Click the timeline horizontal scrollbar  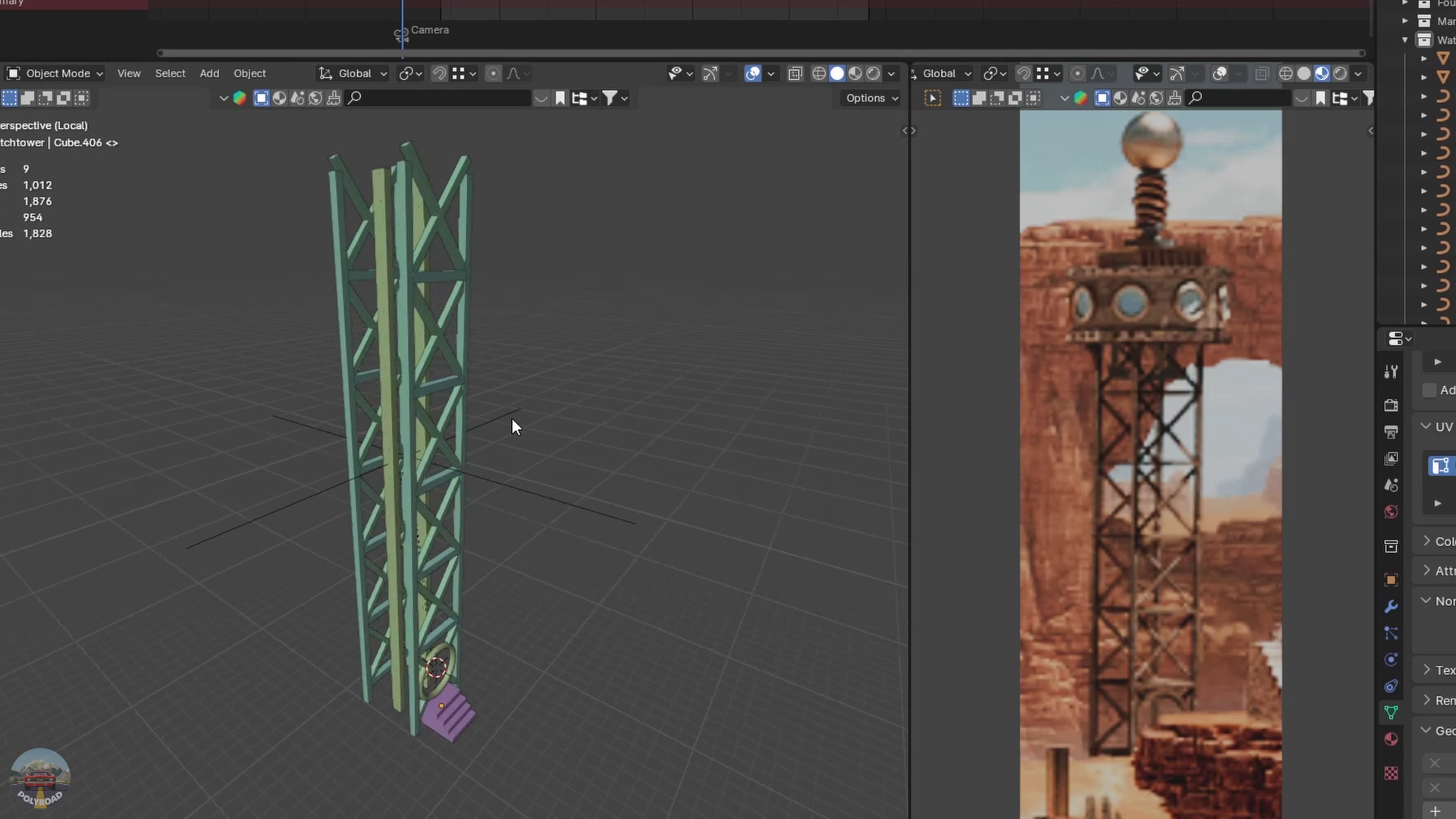(761, 53)
